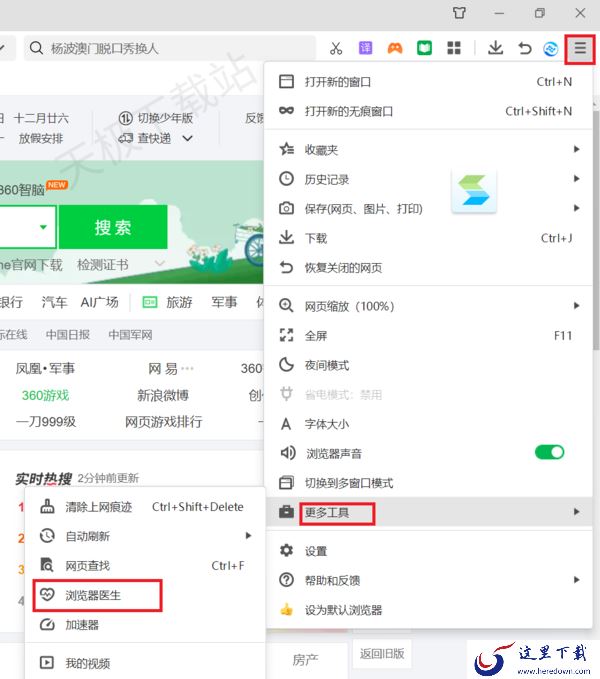Click the speaker icon beside 浏览器声音

point(287,453)
